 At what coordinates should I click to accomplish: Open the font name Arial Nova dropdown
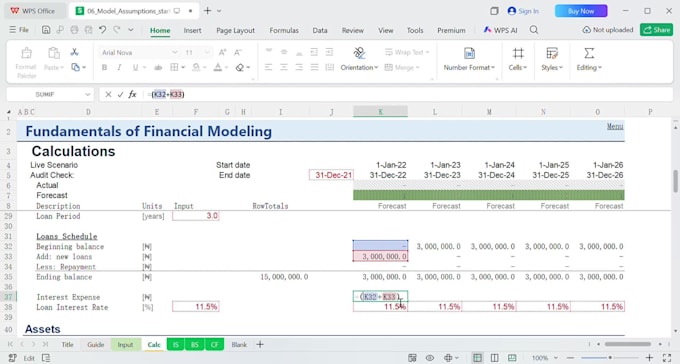pos(175,52)
